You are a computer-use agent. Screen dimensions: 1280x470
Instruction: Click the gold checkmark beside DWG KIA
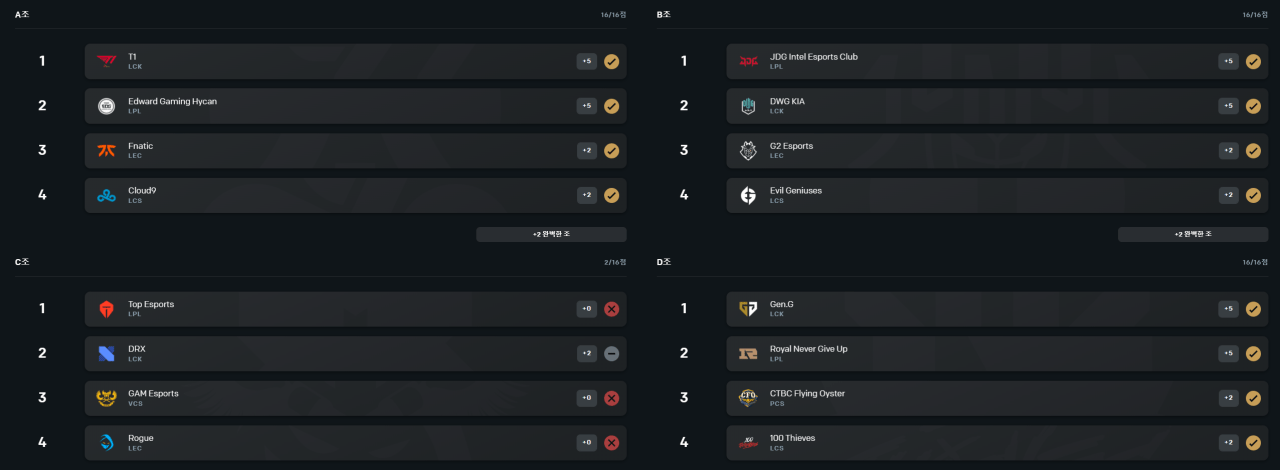tap(1253, 106)
